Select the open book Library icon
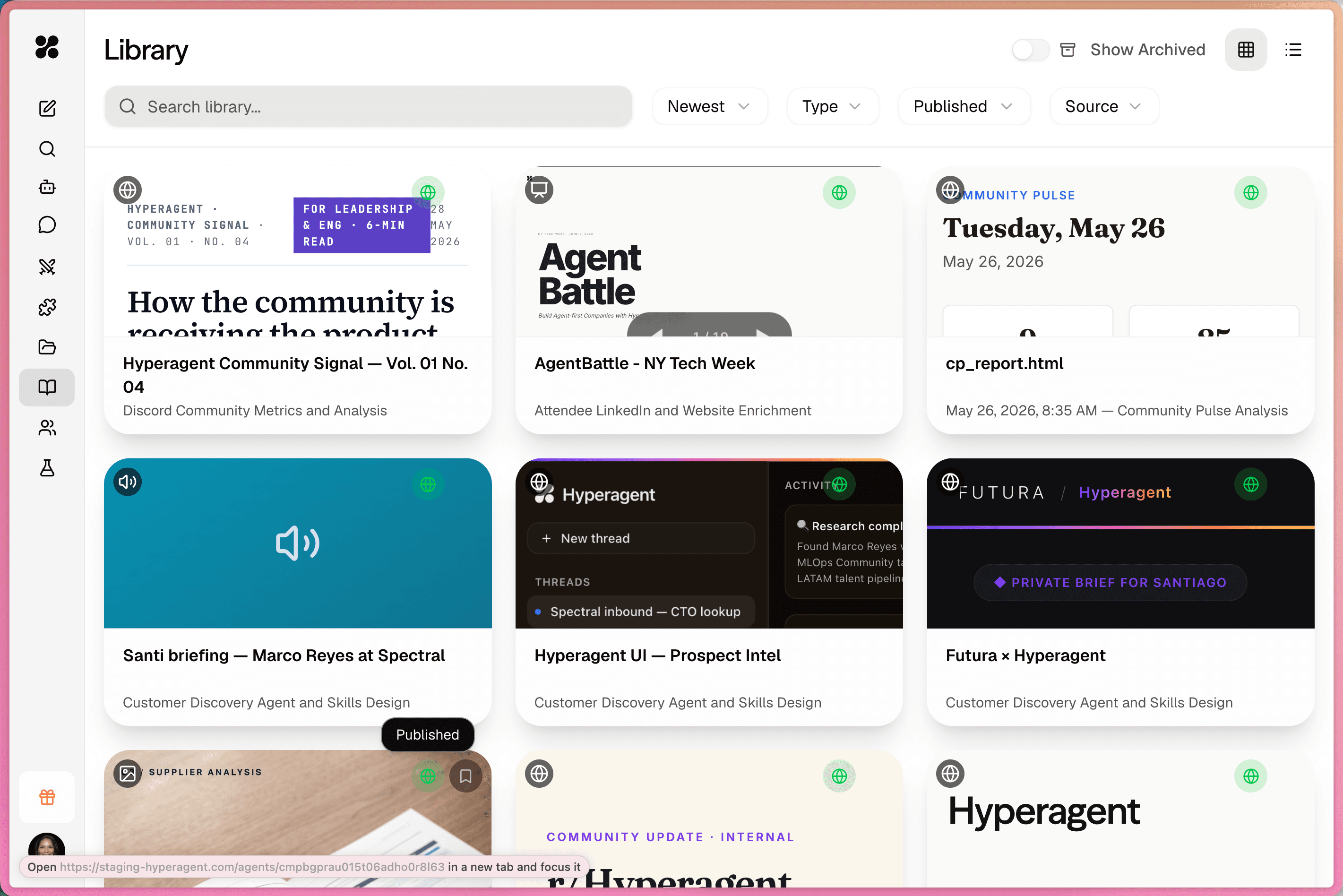The height and width of the screenshot is (896, 1343). 47,387
